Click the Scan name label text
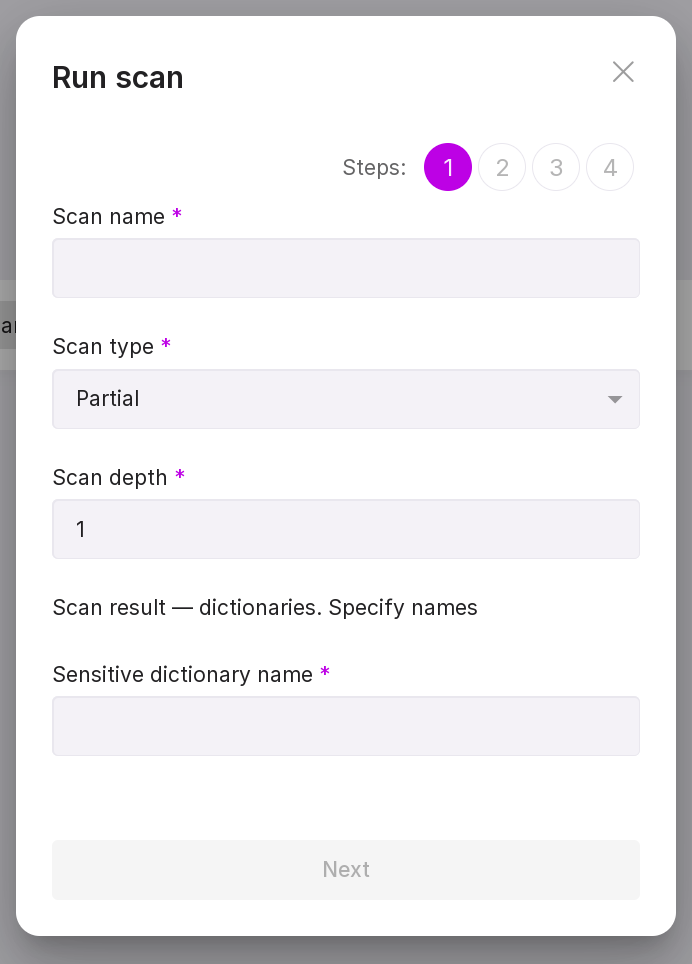692x964 pixels. pyautogui.click(x=108, y=217)
